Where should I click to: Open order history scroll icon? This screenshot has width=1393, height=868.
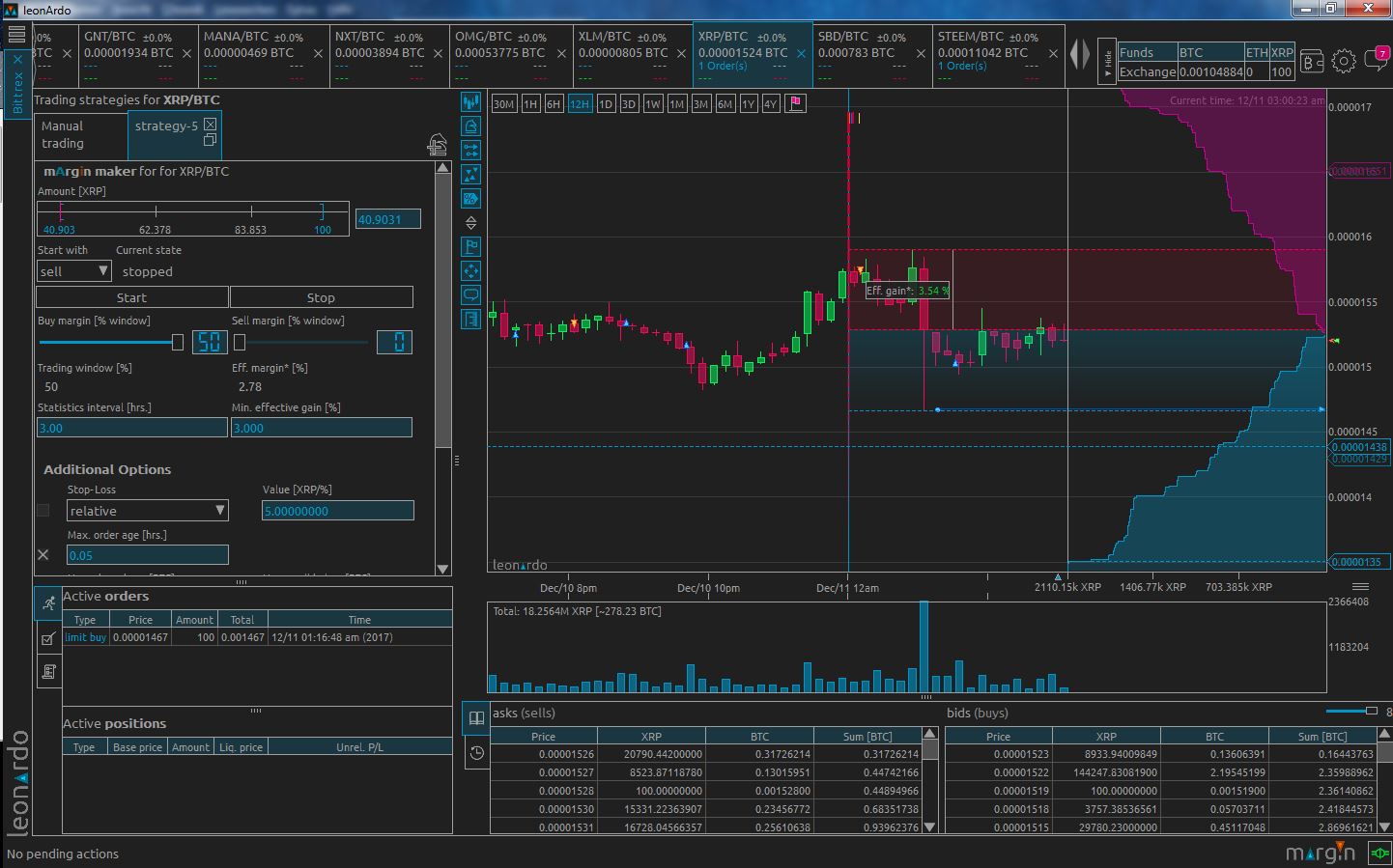pyautogui.click(x=48, y=671)
